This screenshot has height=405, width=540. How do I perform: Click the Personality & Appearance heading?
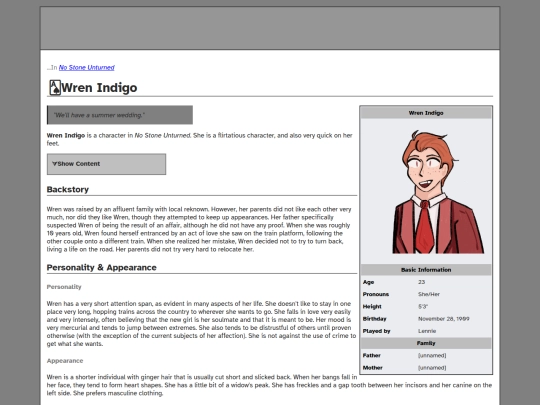click(x=102, y=268)
